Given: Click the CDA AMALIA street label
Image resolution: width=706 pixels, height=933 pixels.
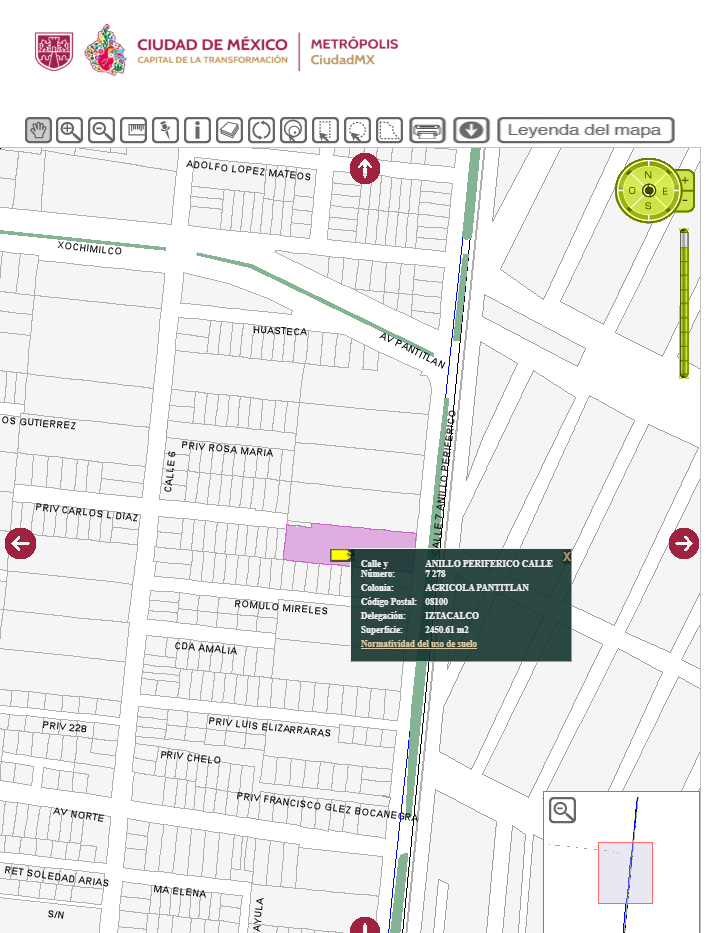Looking at the screenshot, I should [x=206, y=648].
